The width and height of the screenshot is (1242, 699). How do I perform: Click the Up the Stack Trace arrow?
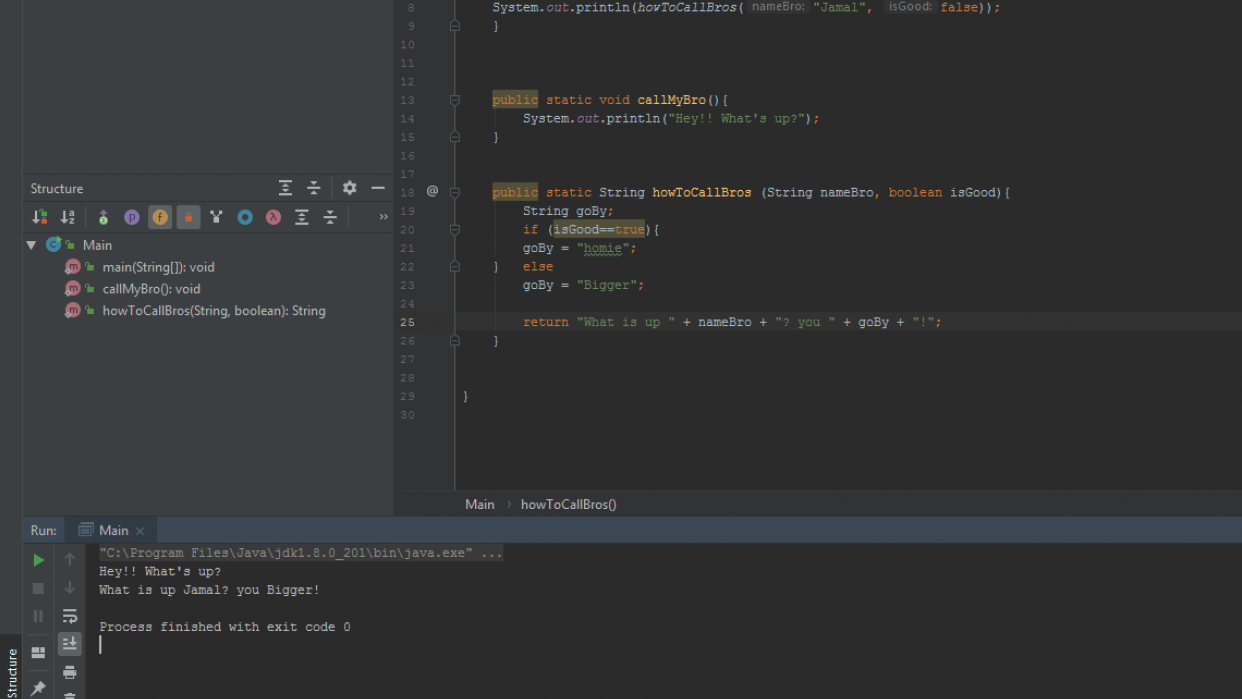[x=70, y=560]
